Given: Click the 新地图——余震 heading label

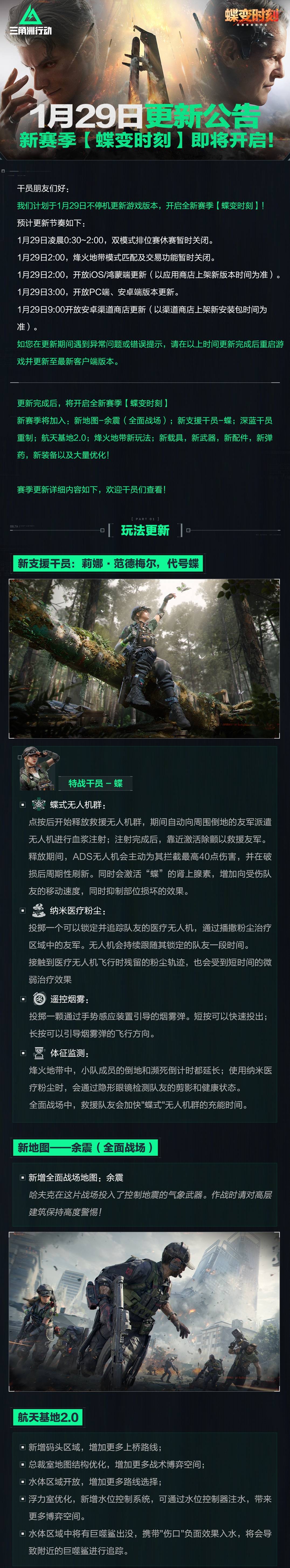Looking at the screenshot, I should pos(86,1147).
